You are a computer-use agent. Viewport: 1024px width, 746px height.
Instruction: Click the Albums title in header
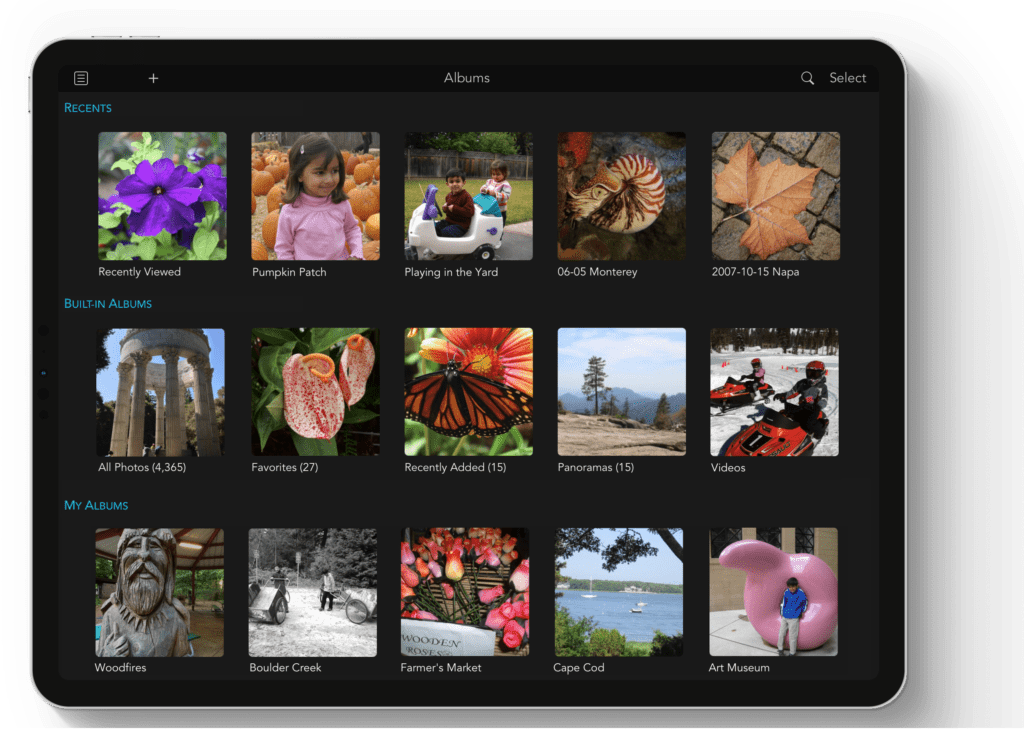(x=467, y=78)
